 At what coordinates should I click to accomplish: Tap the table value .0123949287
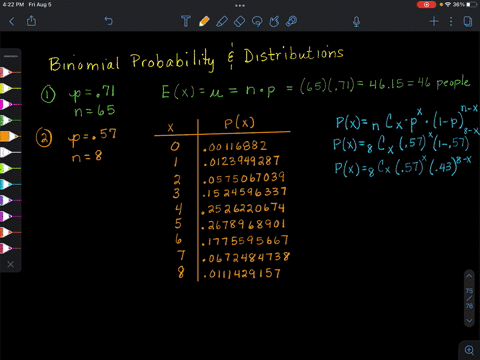click(241, 161)
